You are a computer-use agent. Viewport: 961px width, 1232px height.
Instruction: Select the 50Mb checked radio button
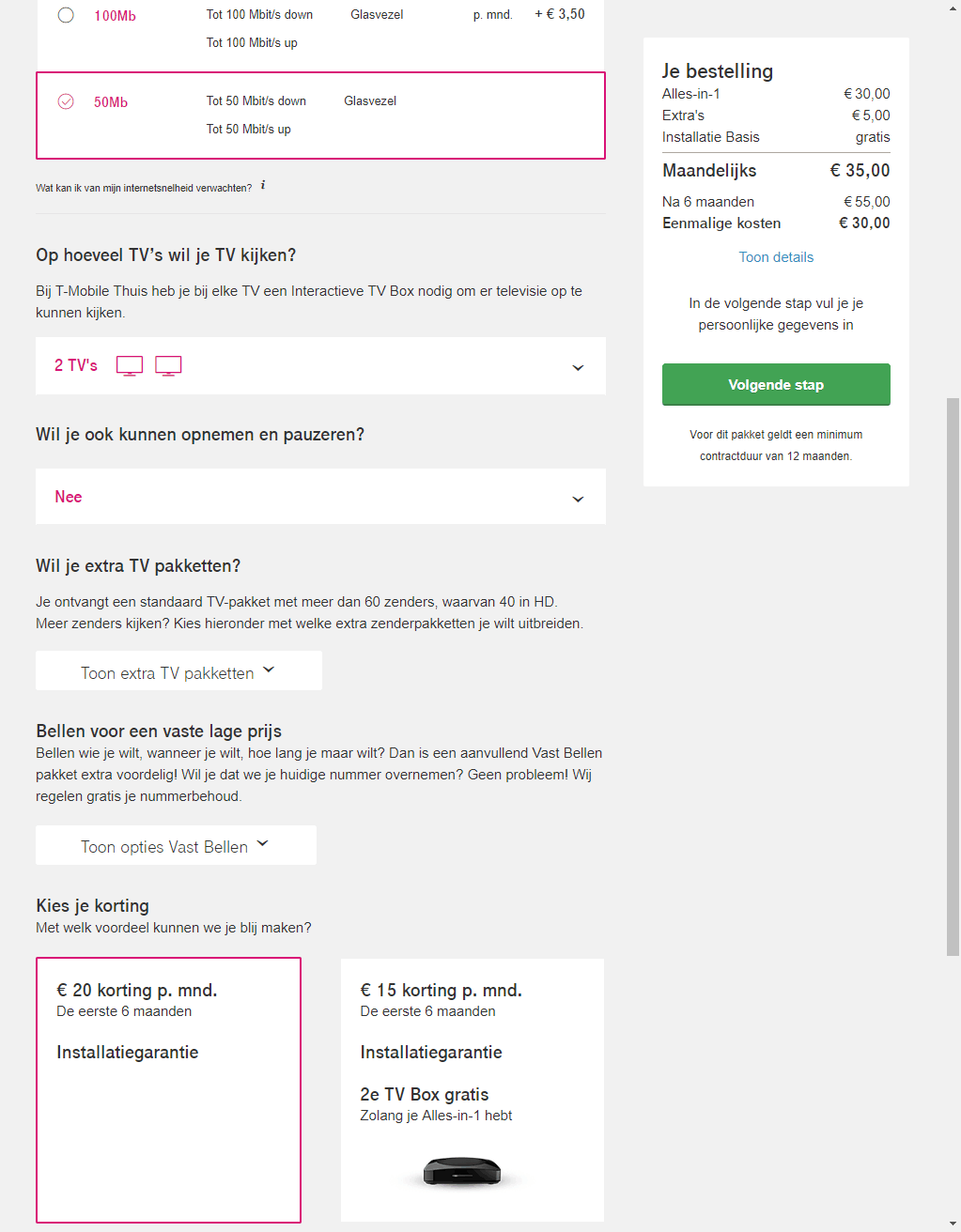(x=66, y=101)
